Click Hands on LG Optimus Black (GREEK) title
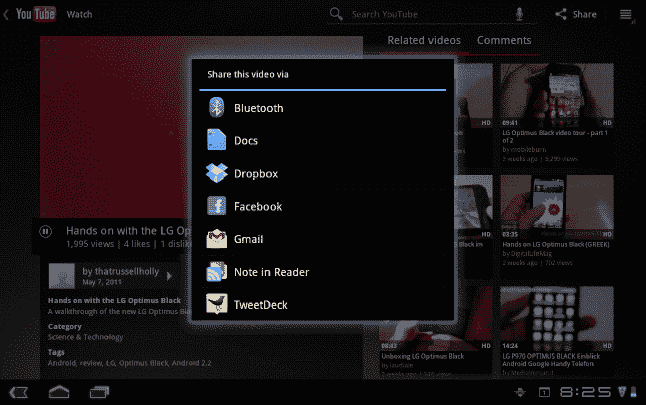The width and height of the screenshot is (646, 405). [x=556, y=244]
